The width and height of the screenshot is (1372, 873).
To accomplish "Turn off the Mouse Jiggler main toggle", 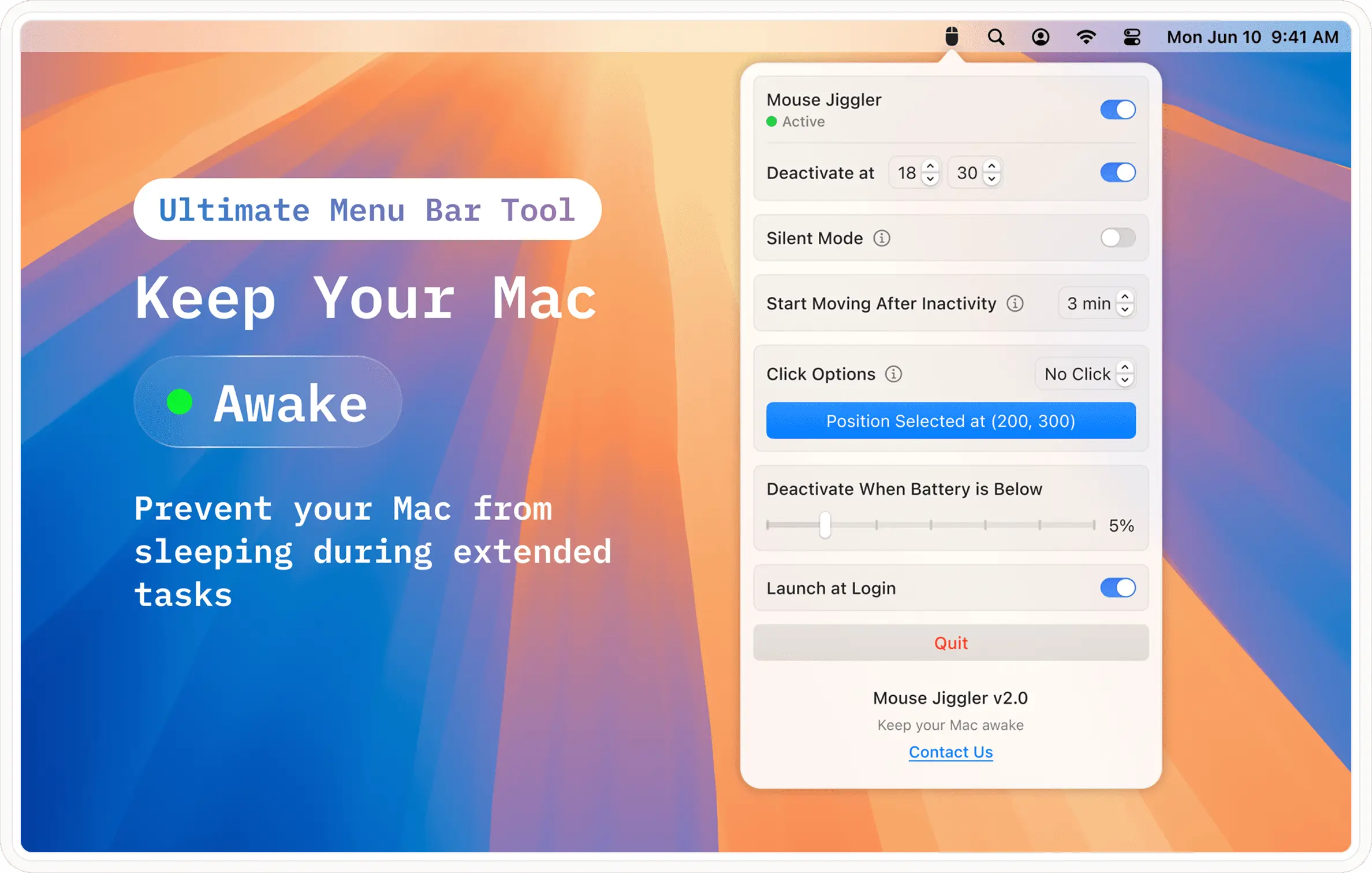I will [x=1118, y=109].
